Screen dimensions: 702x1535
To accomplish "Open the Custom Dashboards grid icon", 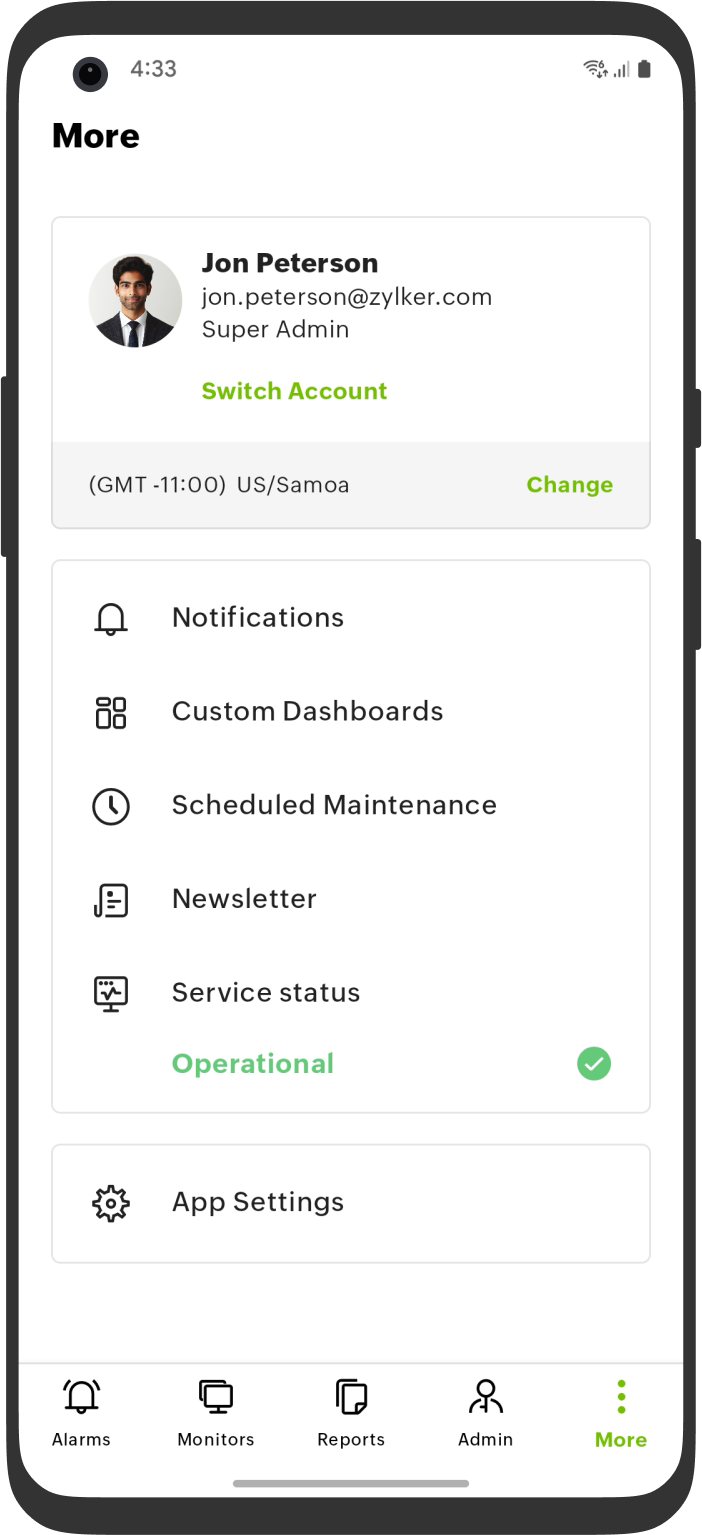I will [x=111, y=712].
